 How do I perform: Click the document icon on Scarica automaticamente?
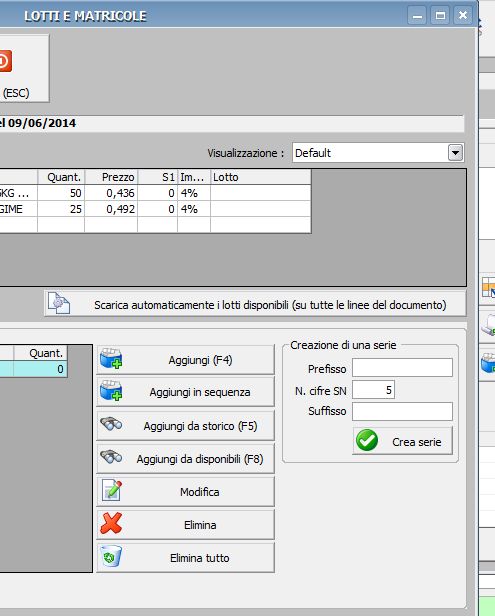[x=59, y=303]
